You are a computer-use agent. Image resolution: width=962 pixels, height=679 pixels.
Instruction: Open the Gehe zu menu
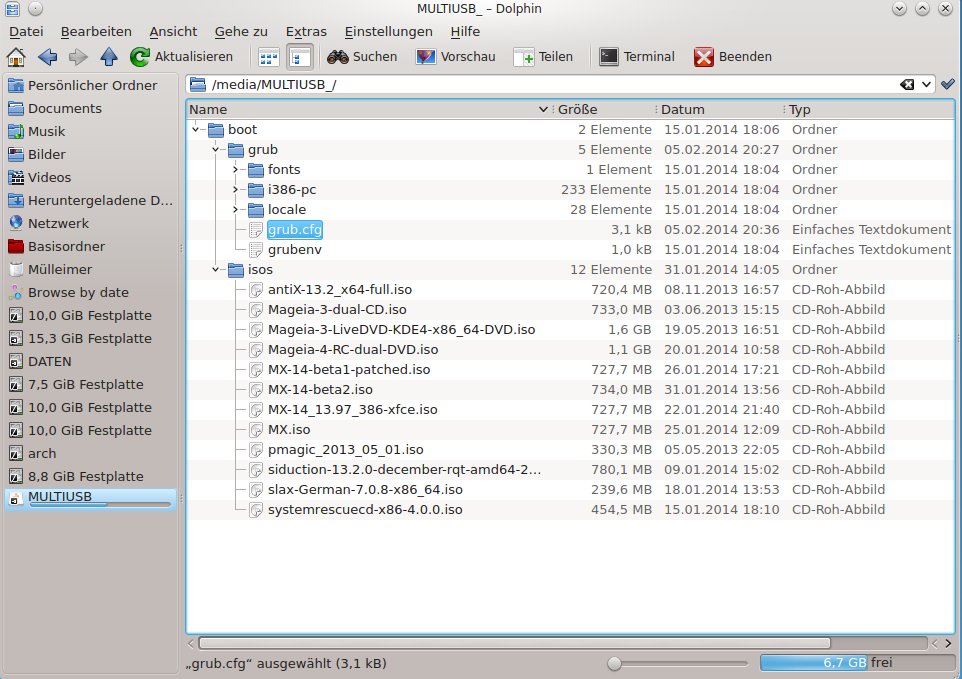pyautogui.click(x=241, y=31)
